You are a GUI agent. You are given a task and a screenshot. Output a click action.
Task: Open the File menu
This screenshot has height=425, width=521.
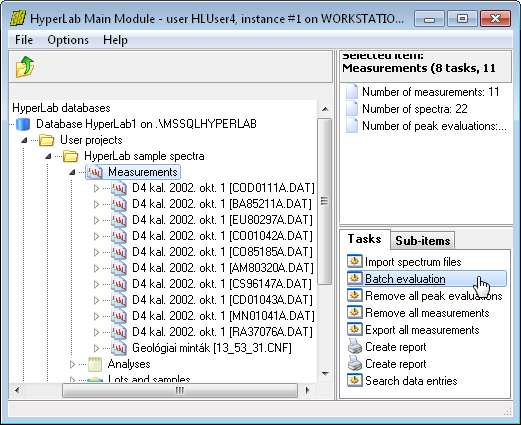24,40
